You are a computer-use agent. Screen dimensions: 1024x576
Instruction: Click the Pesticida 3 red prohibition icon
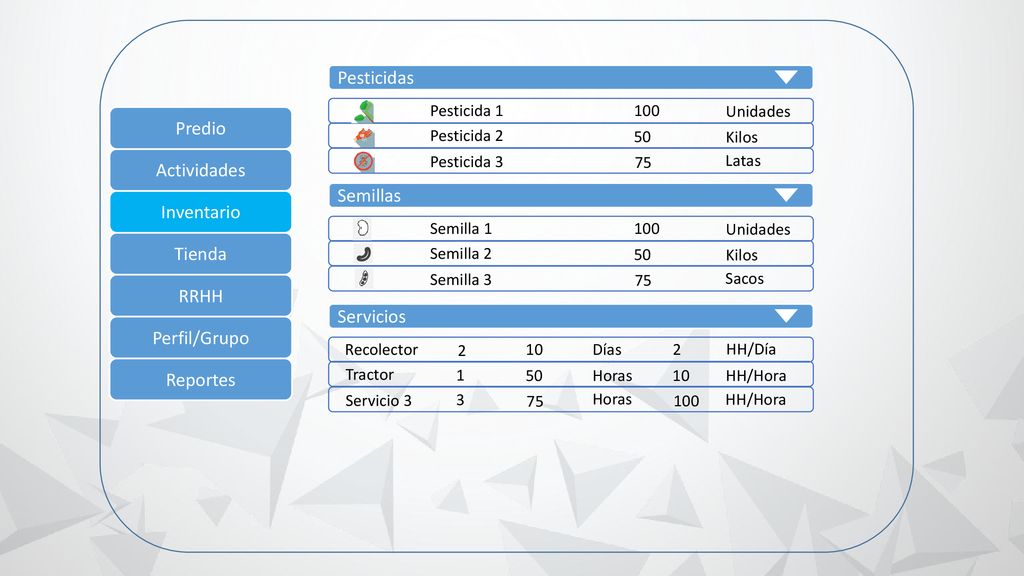coord(364,161)
